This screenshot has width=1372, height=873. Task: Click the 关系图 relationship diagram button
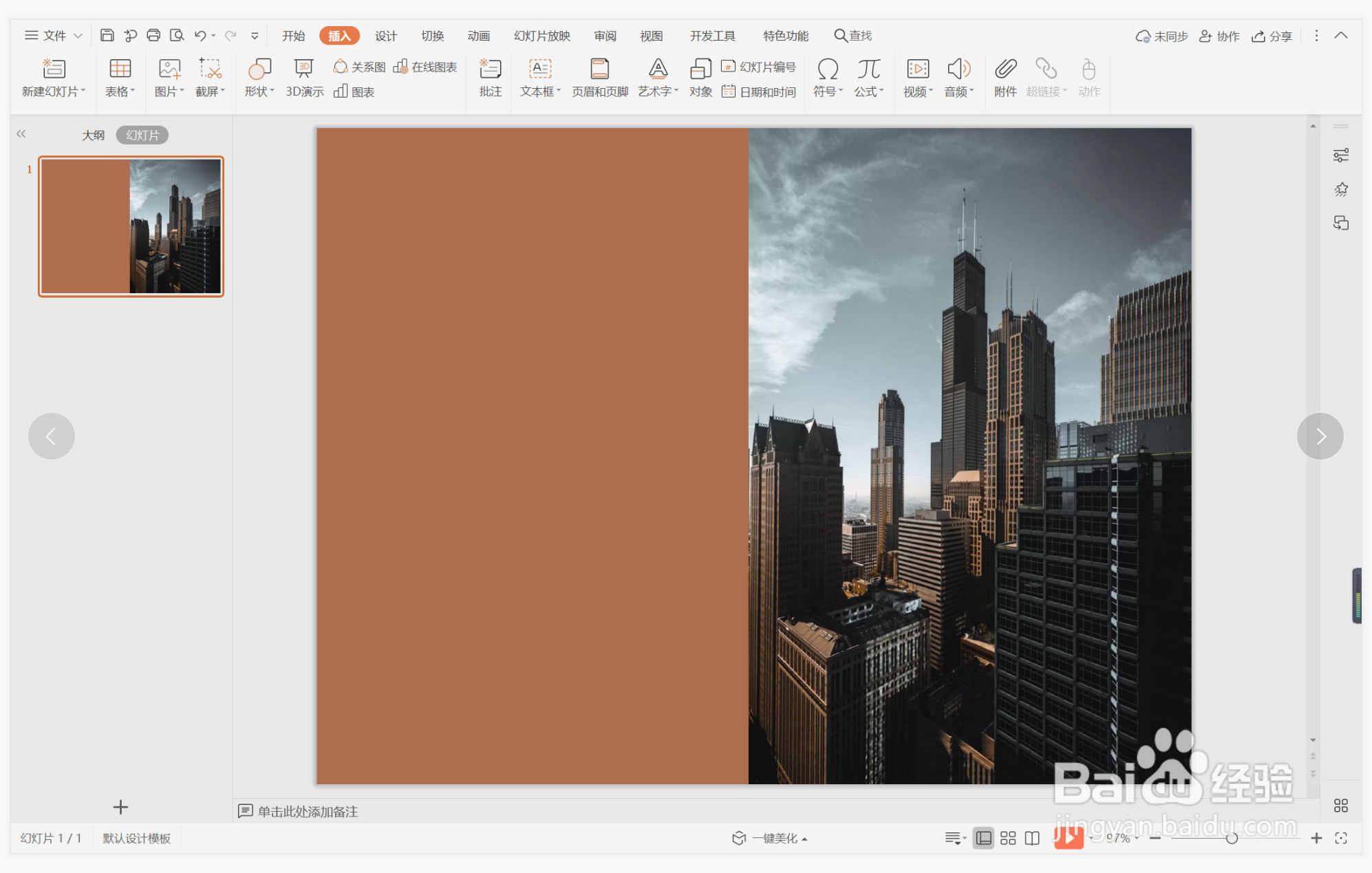[359, 67]
